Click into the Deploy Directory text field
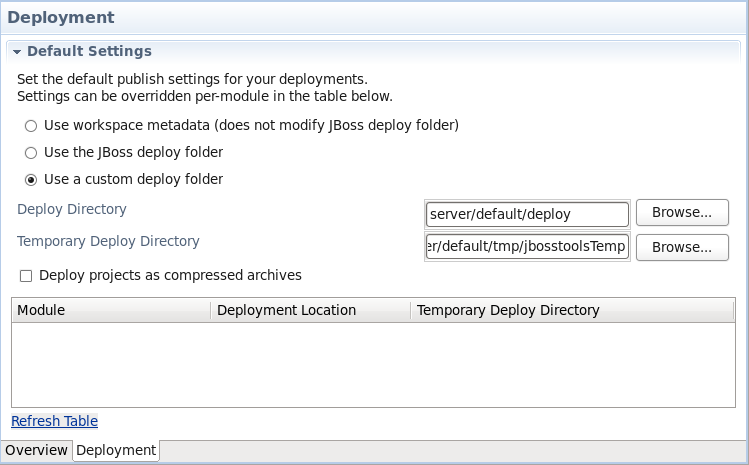749x465 pixels. (x=526, y=213)
